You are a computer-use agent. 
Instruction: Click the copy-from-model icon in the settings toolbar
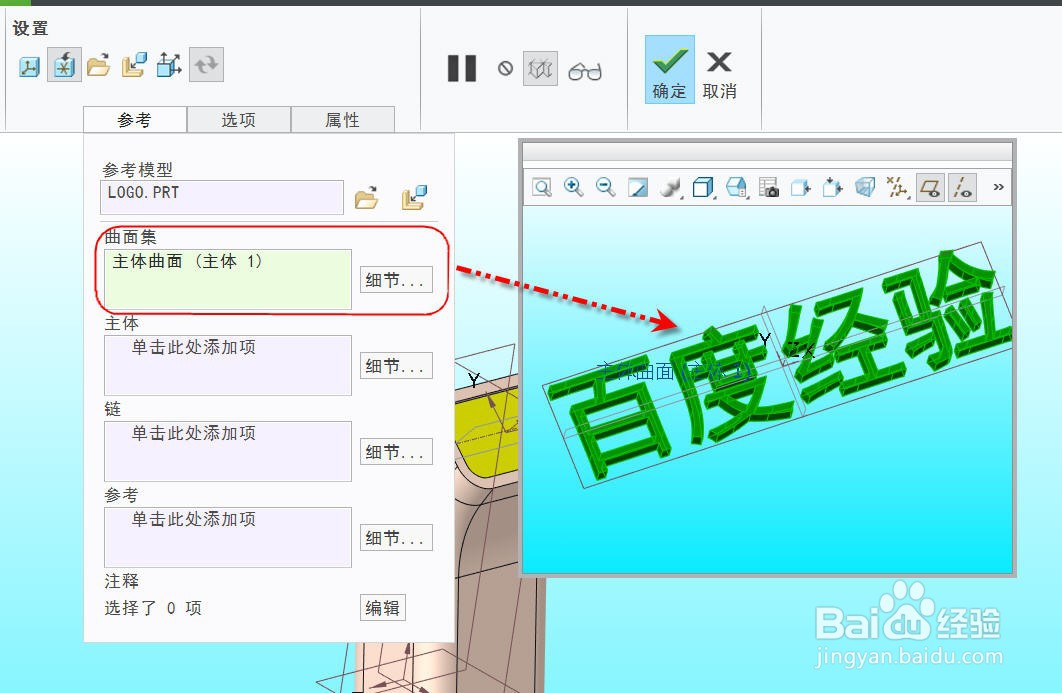pos(134,66)
